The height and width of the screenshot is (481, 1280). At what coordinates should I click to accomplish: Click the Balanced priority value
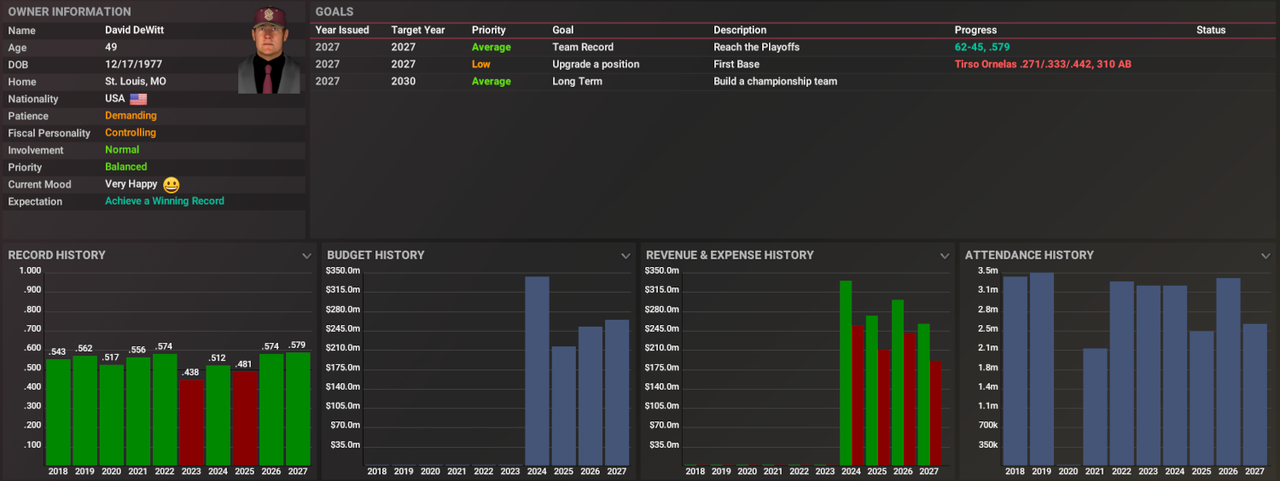(126, 167)
